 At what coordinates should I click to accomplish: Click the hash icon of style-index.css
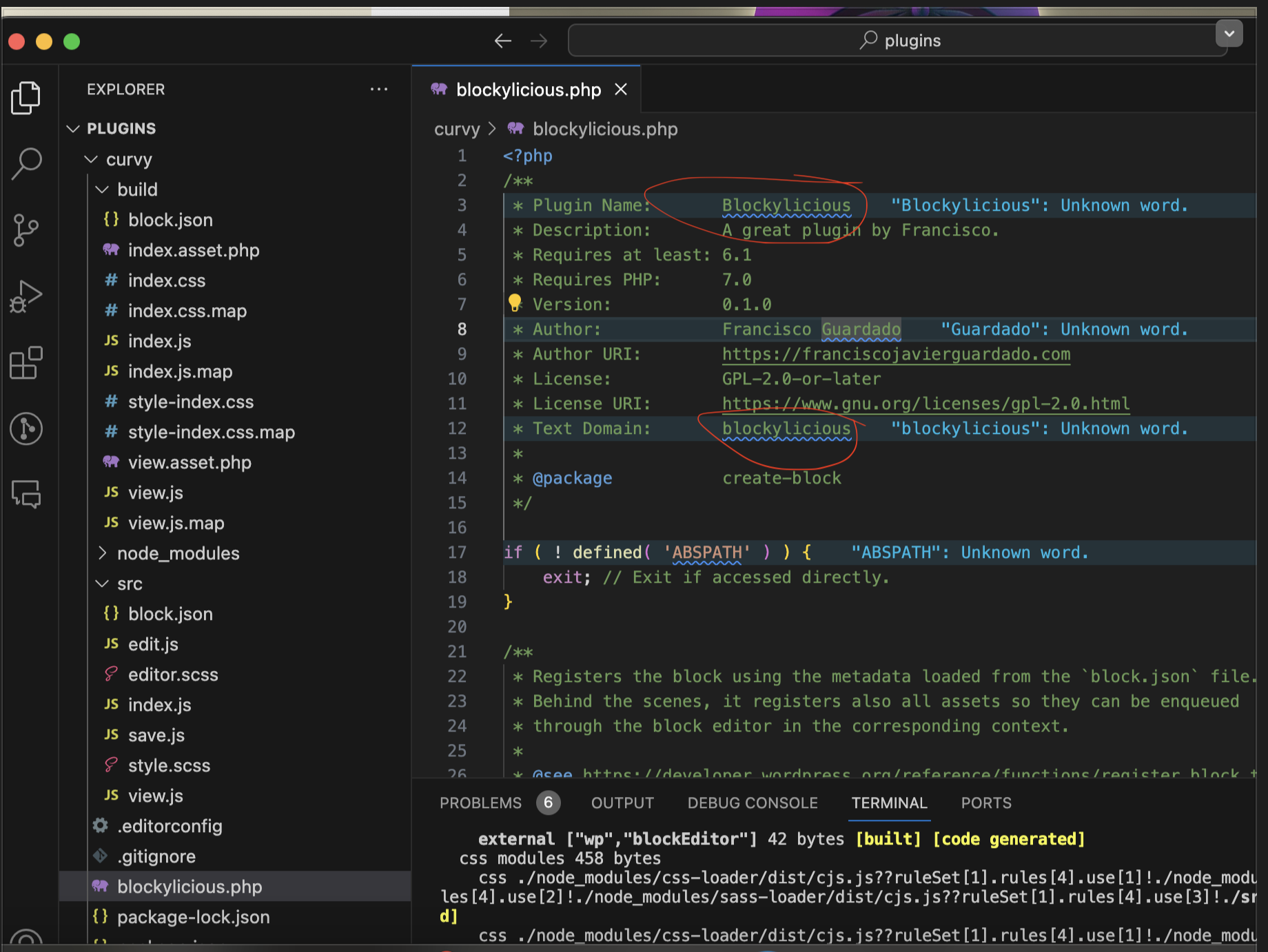click(x=111, y=401)
